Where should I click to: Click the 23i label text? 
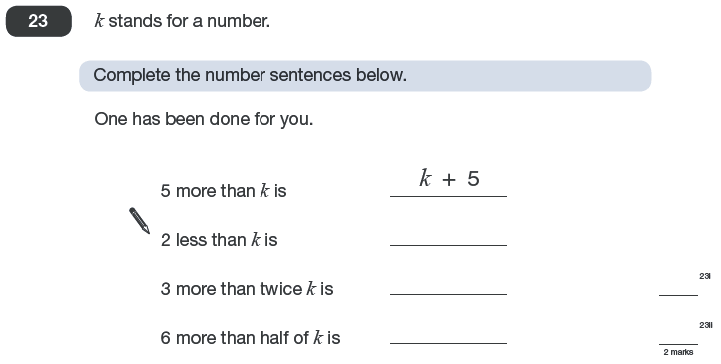(705, 276)
